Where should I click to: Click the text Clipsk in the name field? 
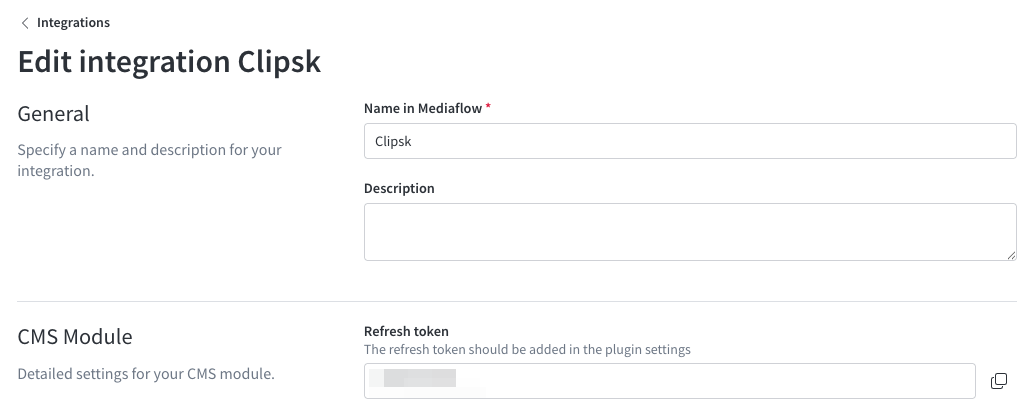[x=393, y=141]
